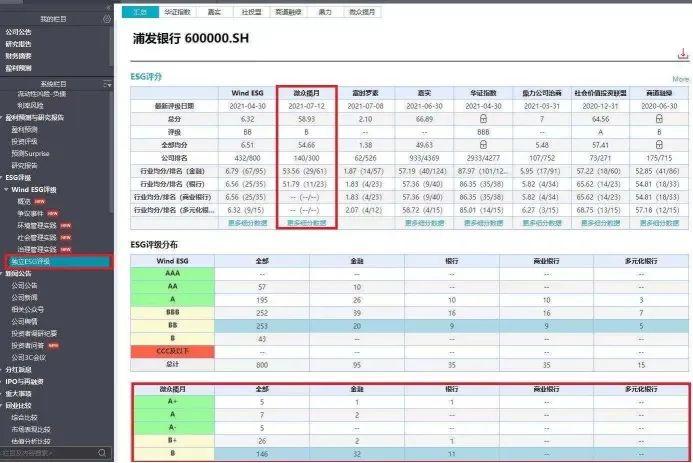
Task: Open 更多细分数据 link under 嘉实
Action: click(424, 223)
